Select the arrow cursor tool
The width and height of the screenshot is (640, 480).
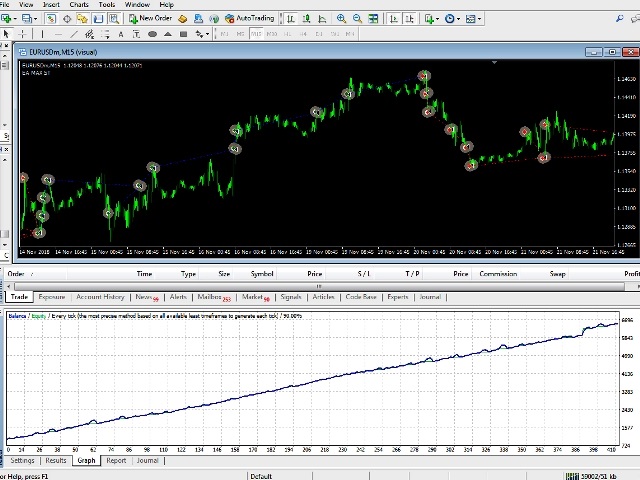(6, 34)
